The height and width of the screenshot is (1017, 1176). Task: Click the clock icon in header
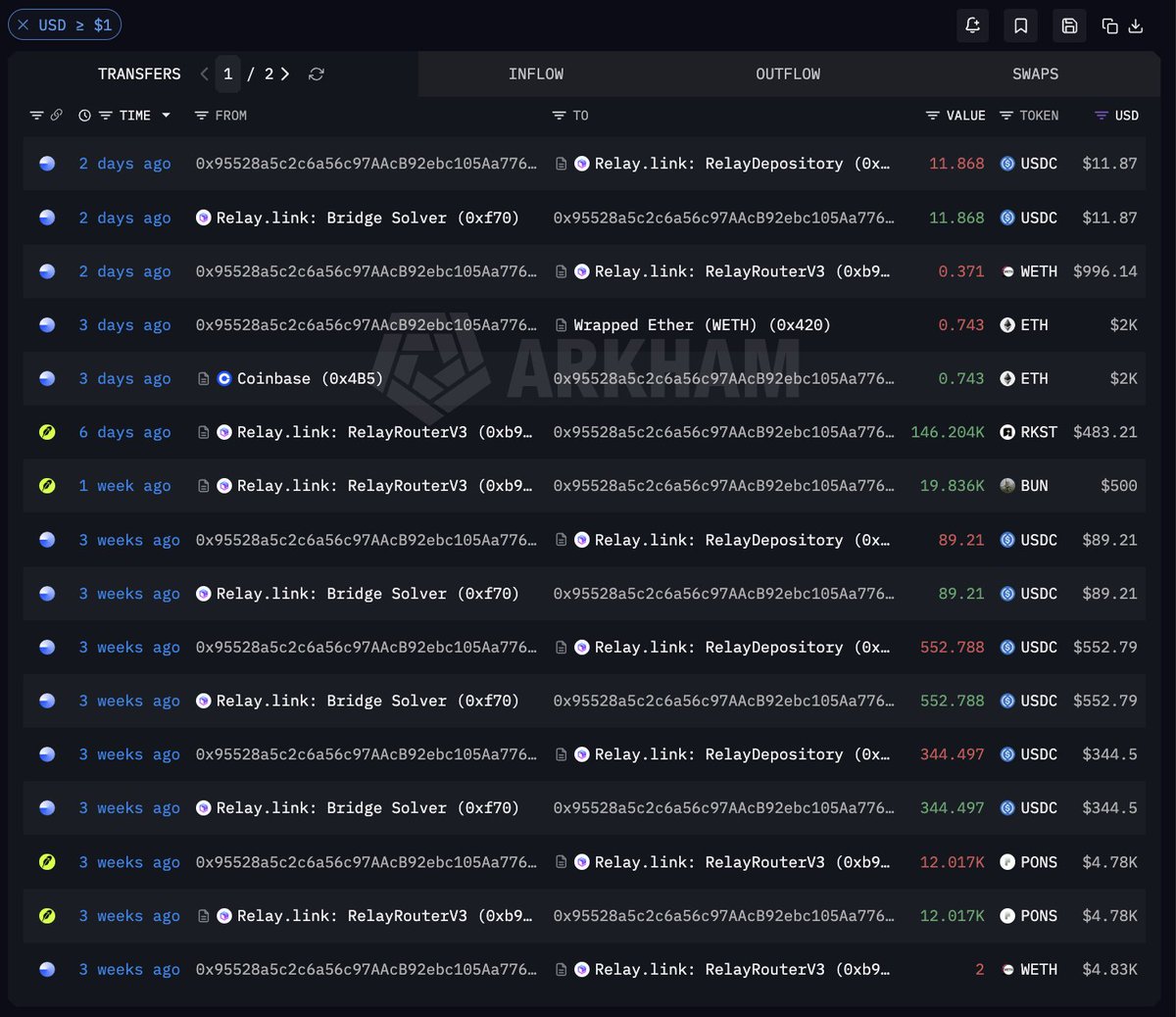[84, 116]
